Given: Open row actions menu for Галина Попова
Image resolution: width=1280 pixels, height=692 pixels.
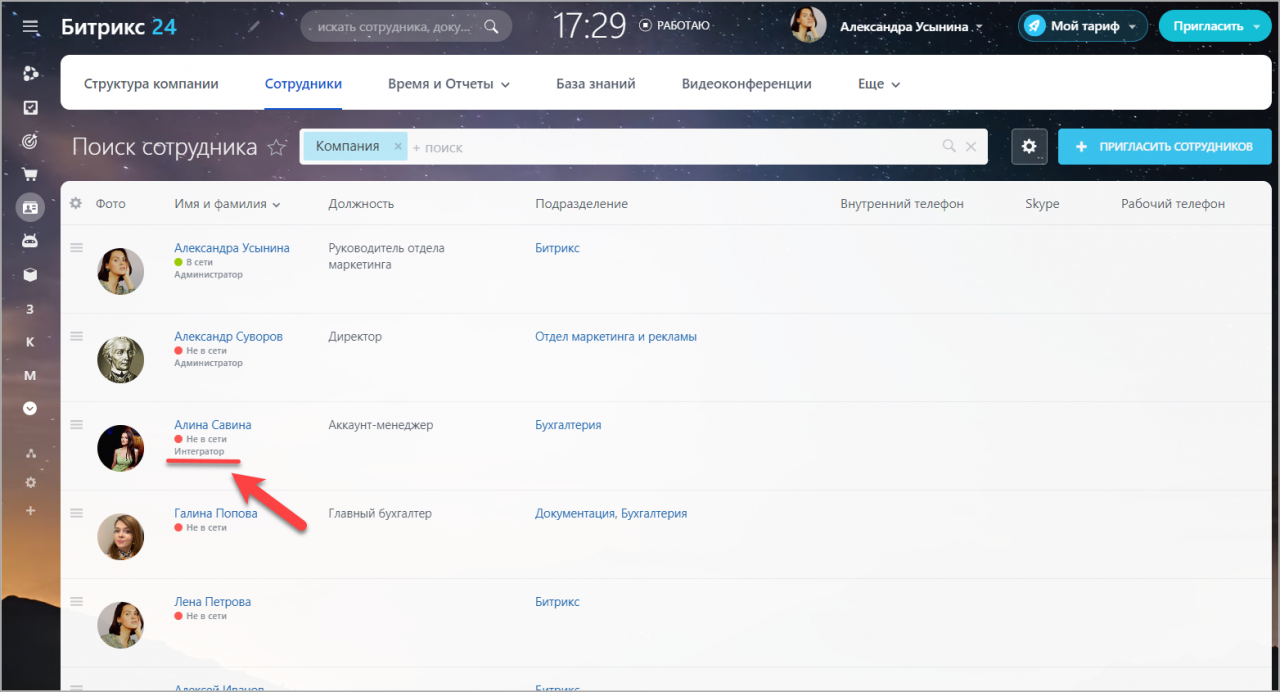Looking at the screenshot, I should 76,513.
